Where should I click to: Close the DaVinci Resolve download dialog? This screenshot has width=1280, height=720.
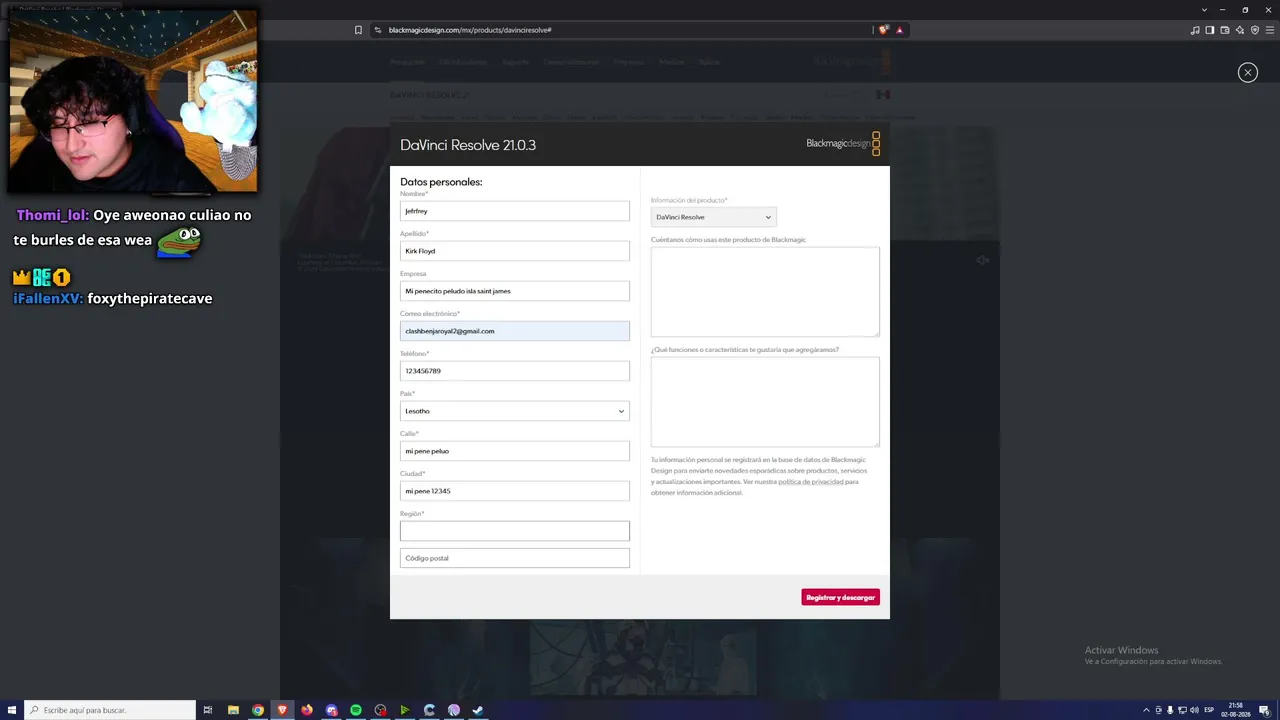tap(1247, 72)
